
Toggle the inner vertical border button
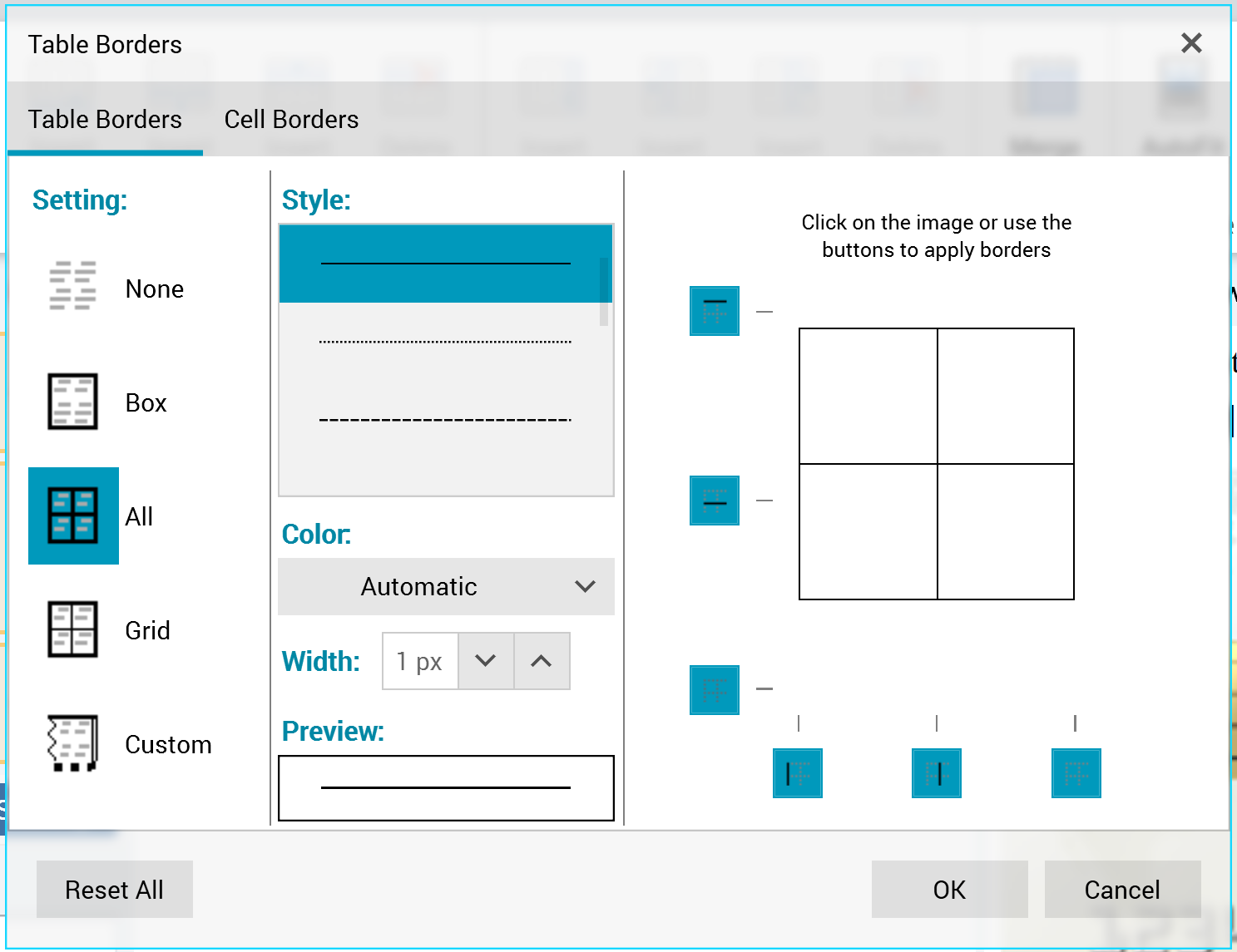(x=937, y=773)
